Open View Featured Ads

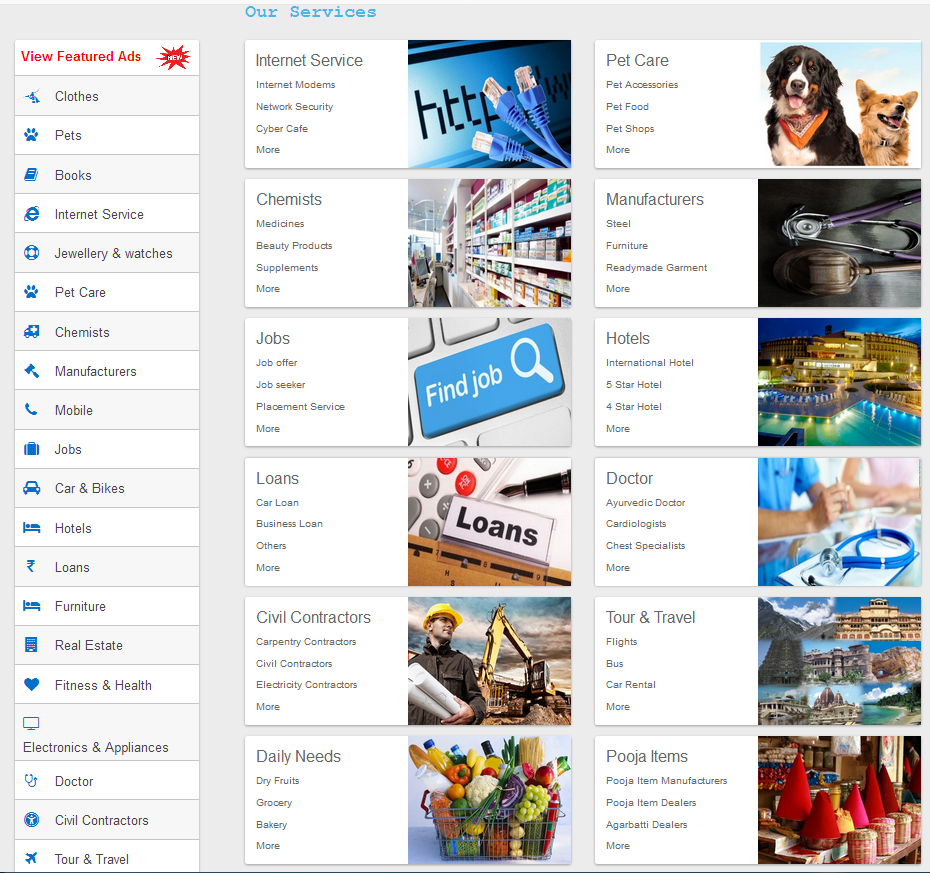[81, 57]
